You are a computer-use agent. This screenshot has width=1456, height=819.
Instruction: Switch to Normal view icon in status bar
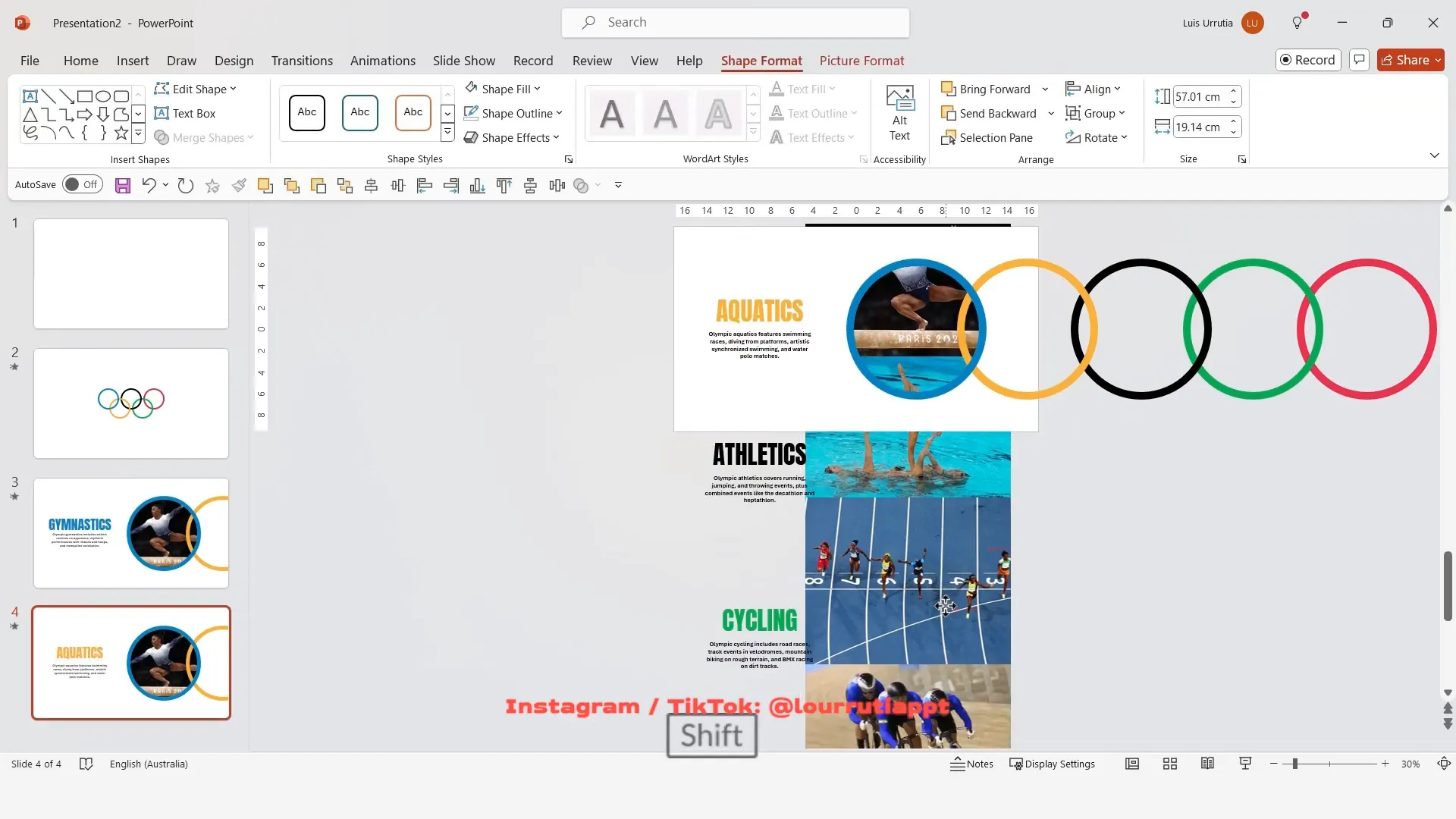pyautogui.click(x=1132, y=764)
